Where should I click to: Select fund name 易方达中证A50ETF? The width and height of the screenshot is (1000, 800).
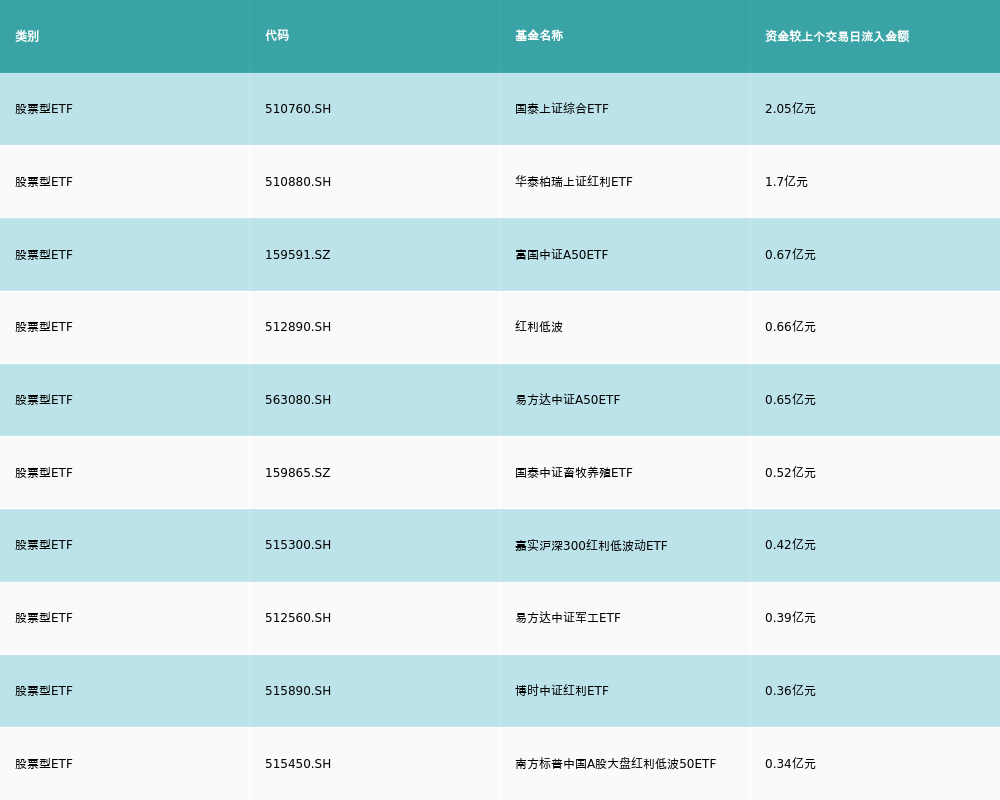pos(568,400)
